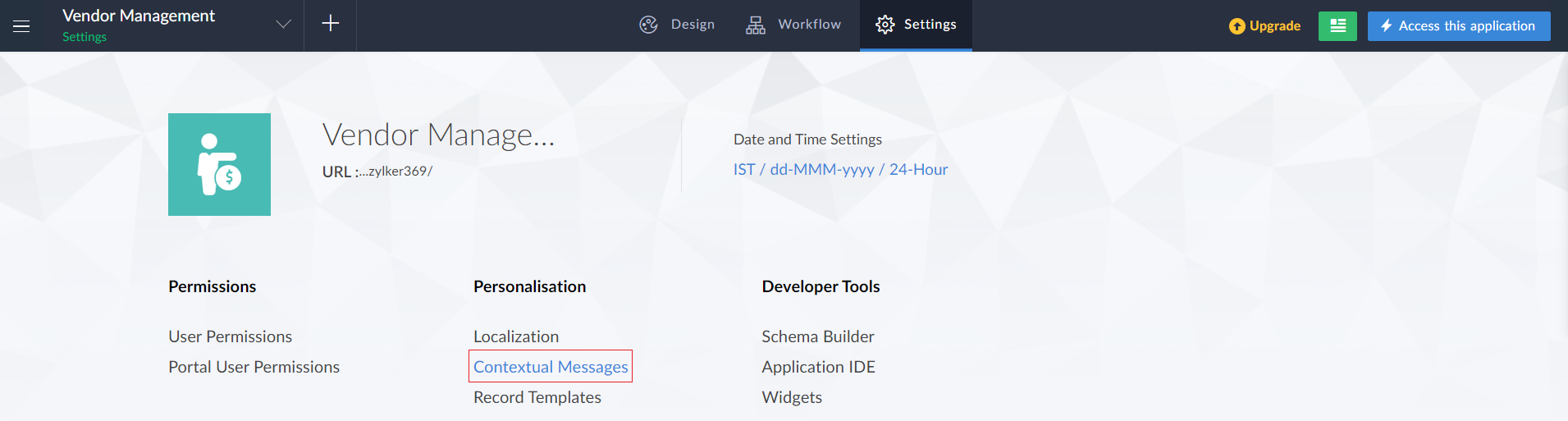Open the hamburger navigation menu

point(21,26)
